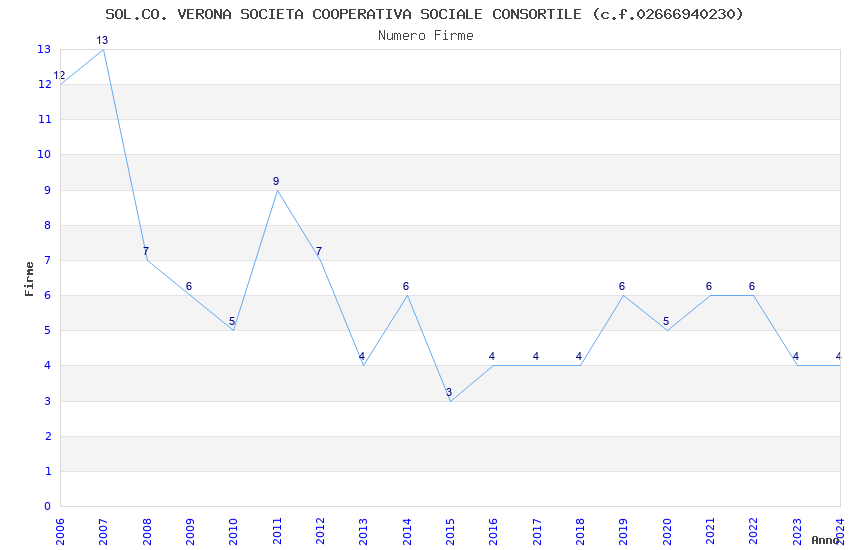
Task: Select the y-axis value 13
Action: pos(44,49)
